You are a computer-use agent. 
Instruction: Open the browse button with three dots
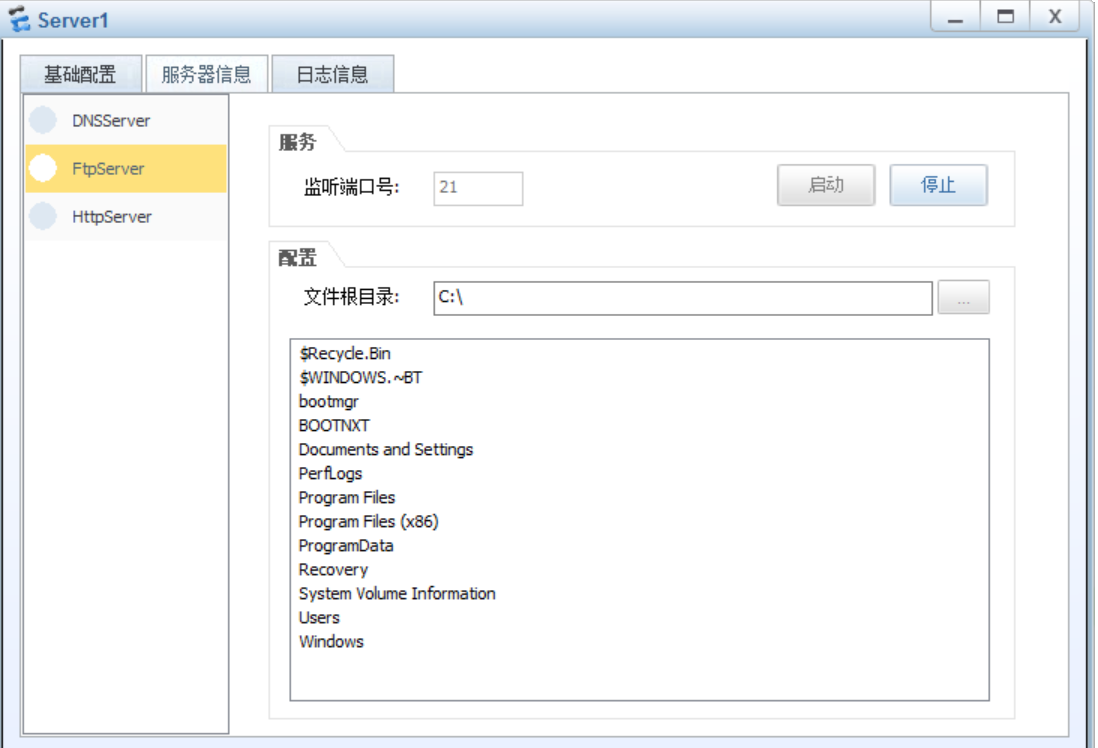(964, 298)
